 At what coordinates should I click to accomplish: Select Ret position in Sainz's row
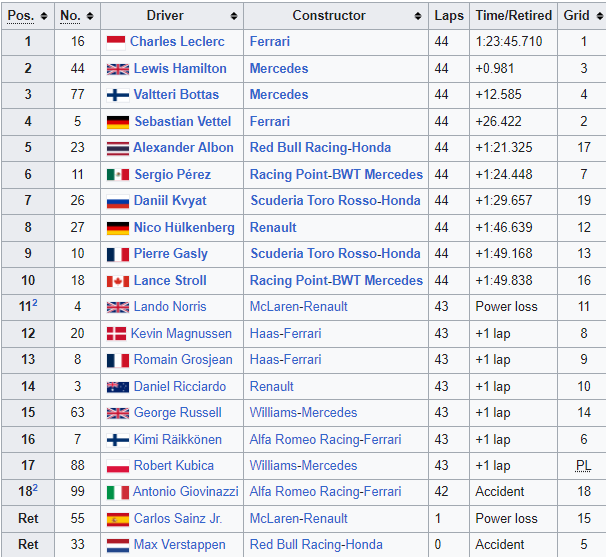(x=28, y=518)
